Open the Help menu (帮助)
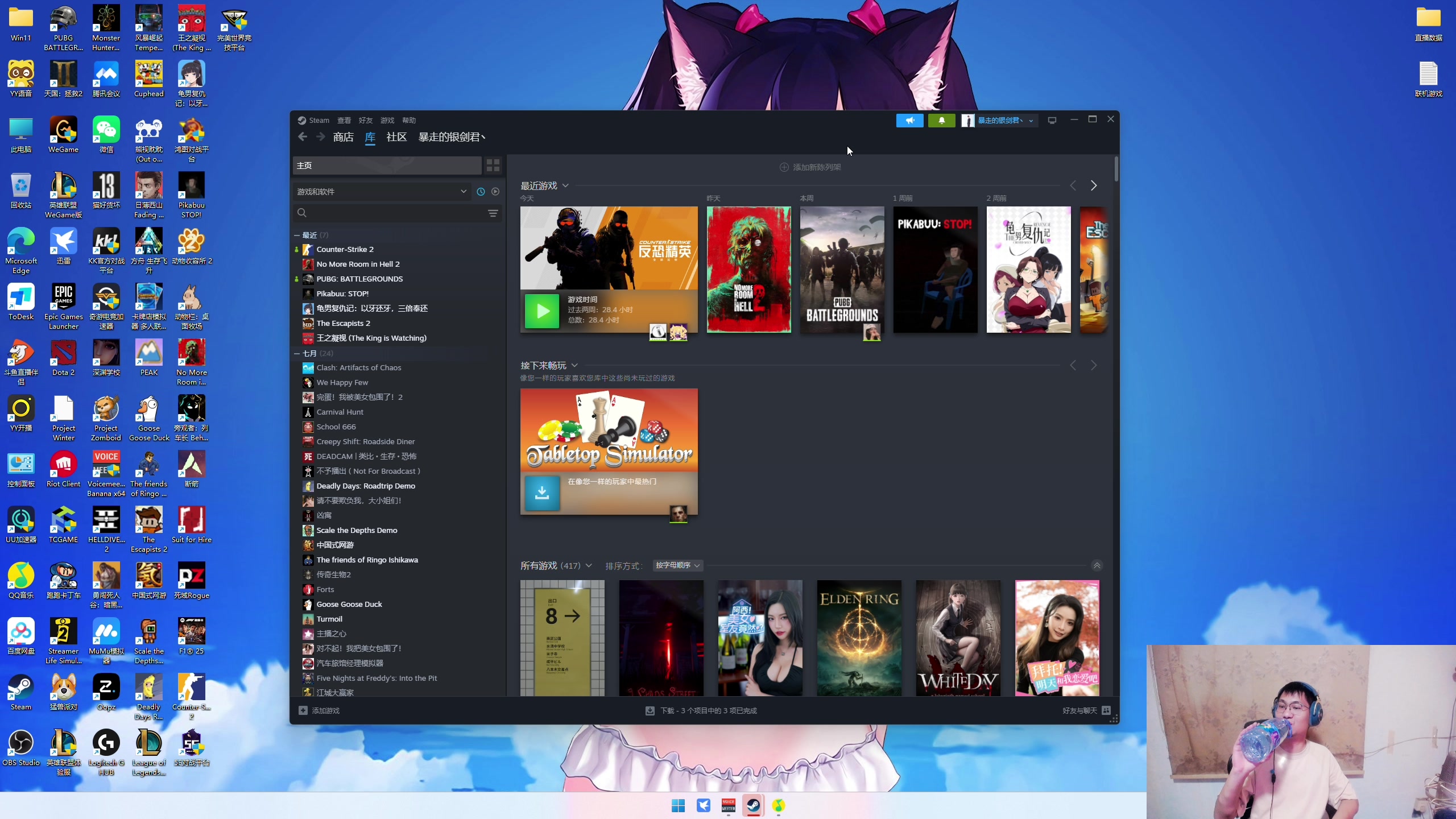 click(409, 120)
